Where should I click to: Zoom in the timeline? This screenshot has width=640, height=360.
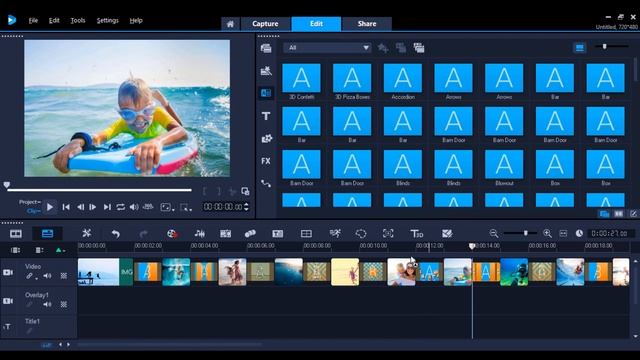[547, 233]
